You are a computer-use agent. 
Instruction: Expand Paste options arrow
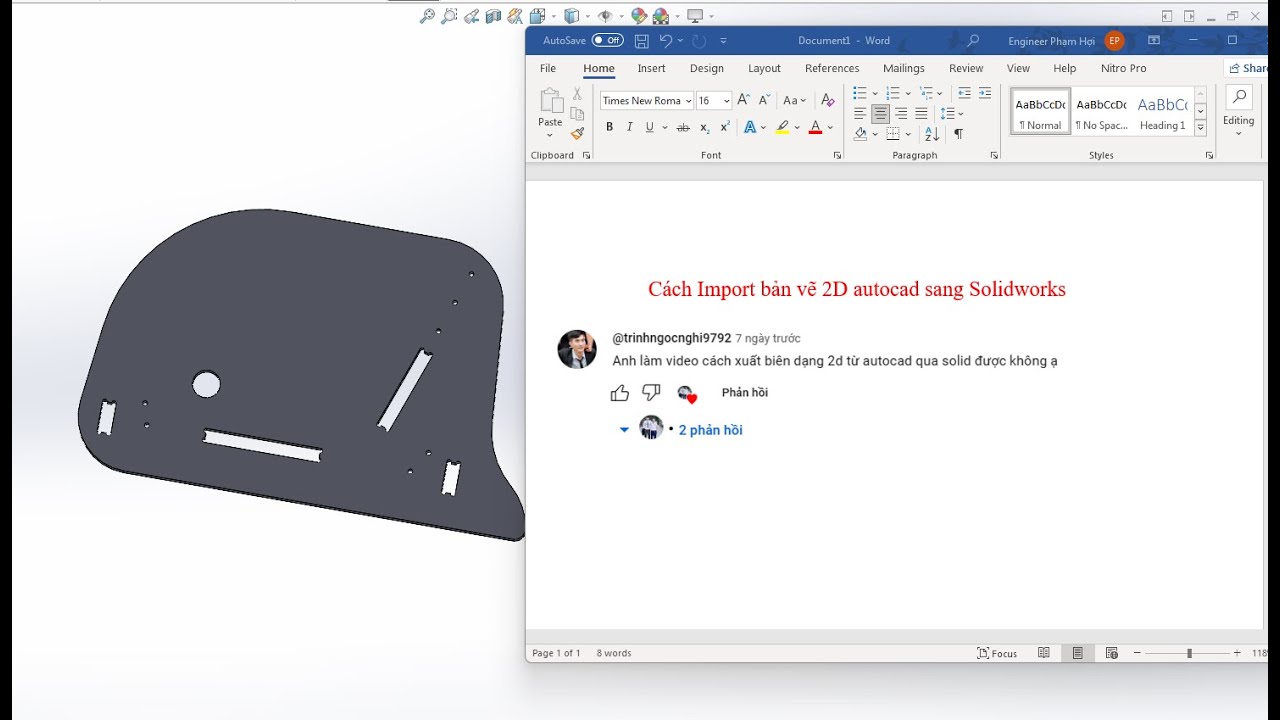pos(550,135)
